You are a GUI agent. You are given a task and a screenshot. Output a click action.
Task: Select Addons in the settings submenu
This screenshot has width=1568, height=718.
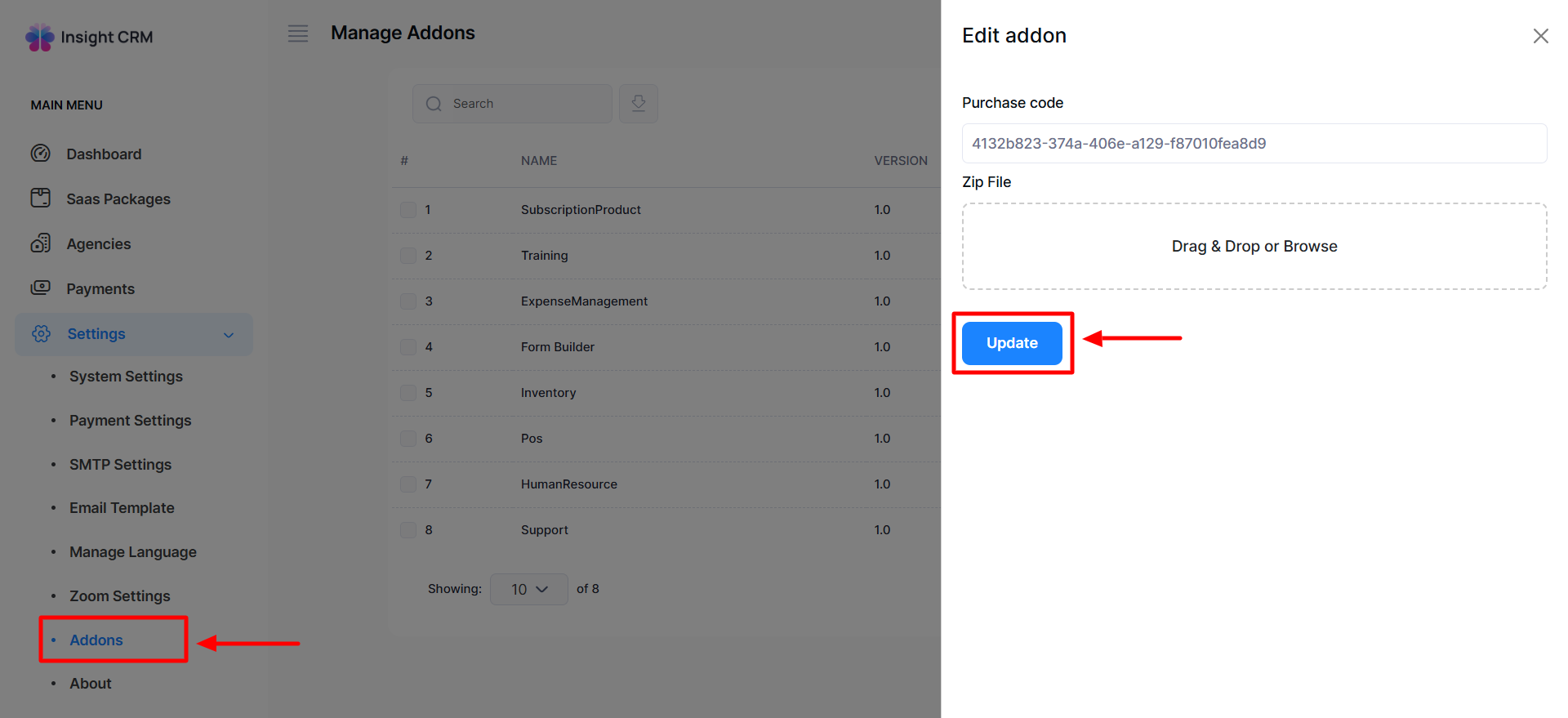(x=96, y=640)
